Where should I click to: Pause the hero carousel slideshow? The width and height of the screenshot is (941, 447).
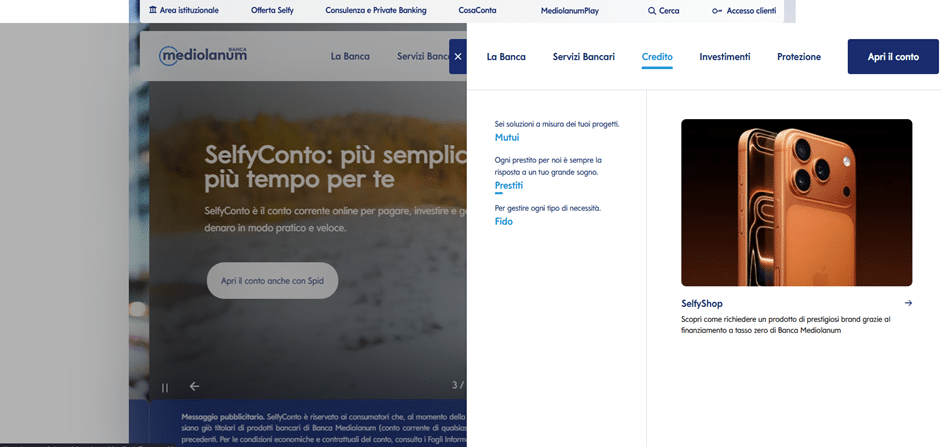click(165, 387)
